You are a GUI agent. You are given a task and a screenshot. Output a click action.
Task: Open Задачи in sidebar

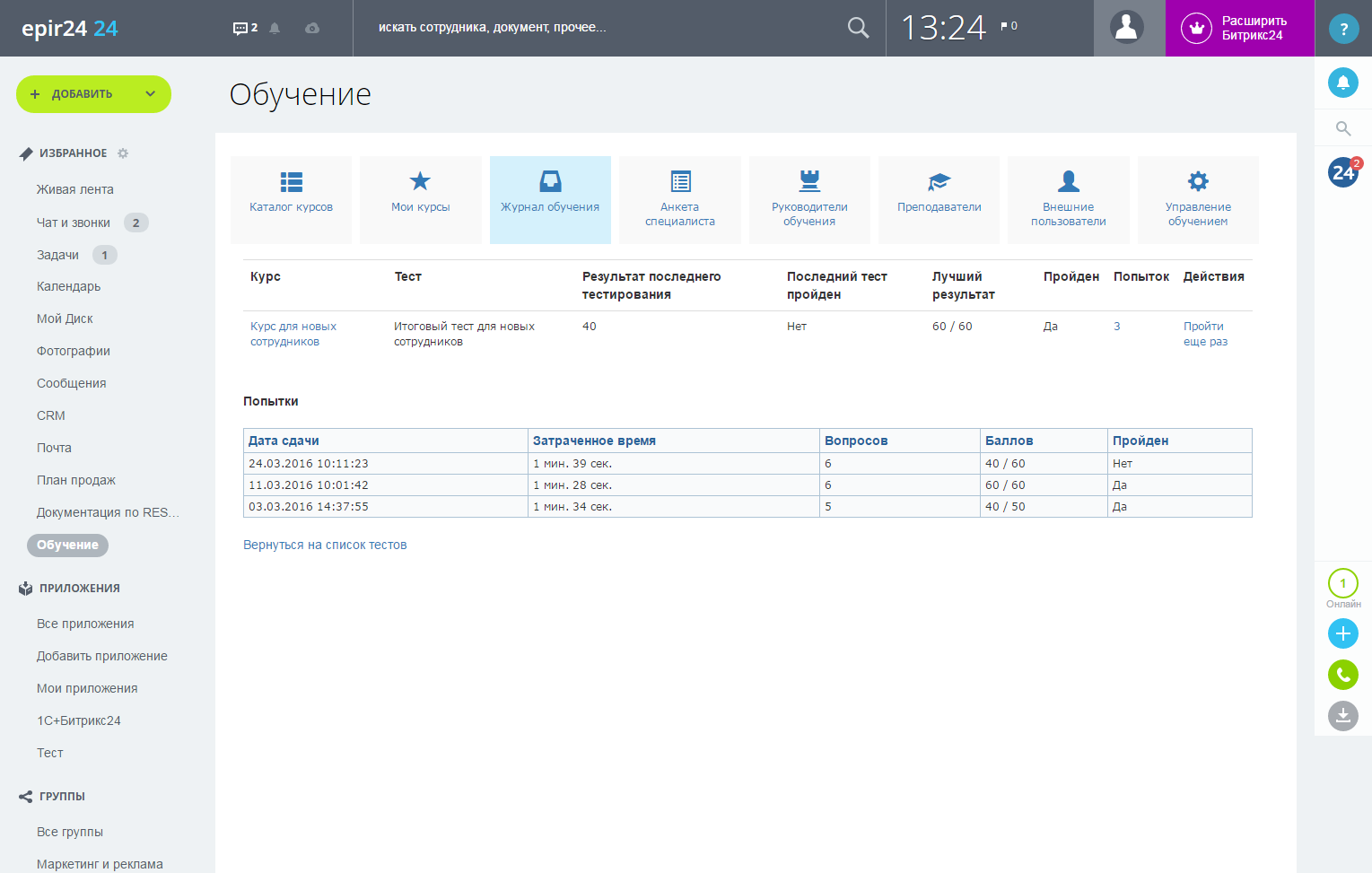(x=58, y=255)
